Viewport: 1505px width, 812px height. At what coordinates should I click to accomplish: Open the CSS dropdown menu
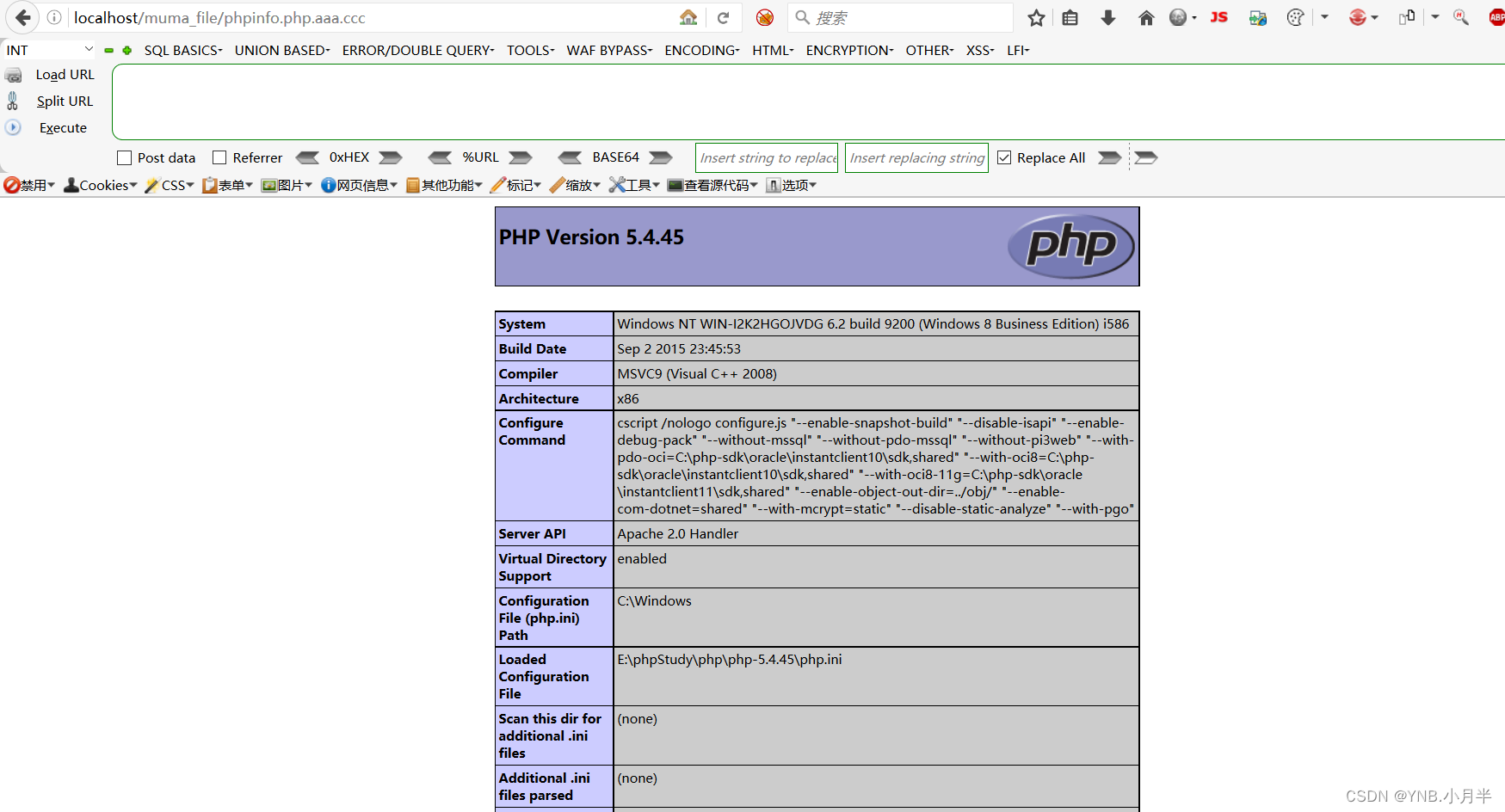pyautogui.click(x=170, y=185)
